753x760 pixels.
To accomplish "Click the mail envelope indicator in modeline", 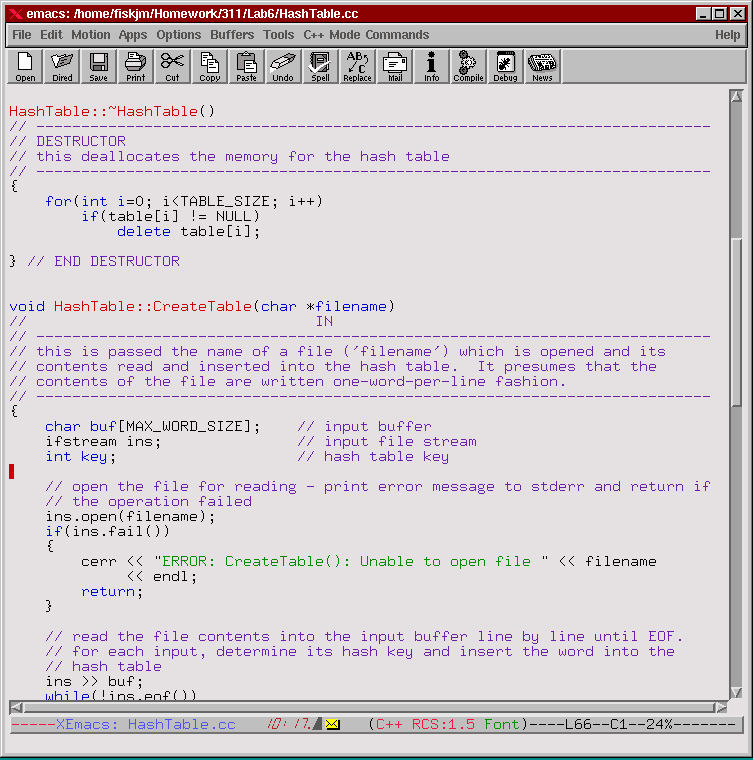I will tap(333, 724).
